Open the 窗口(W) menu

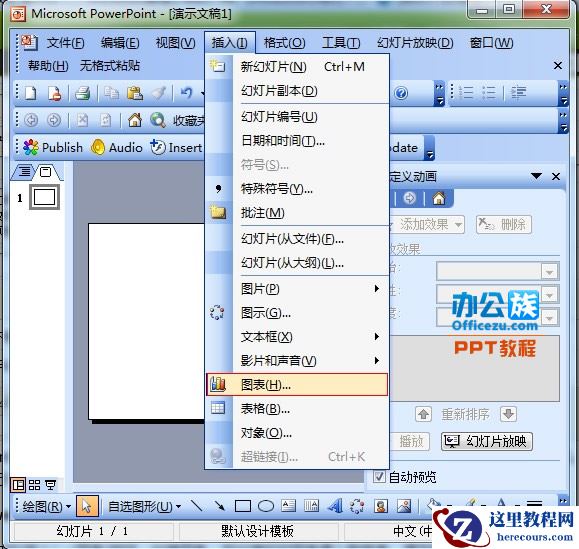(491, 43)
